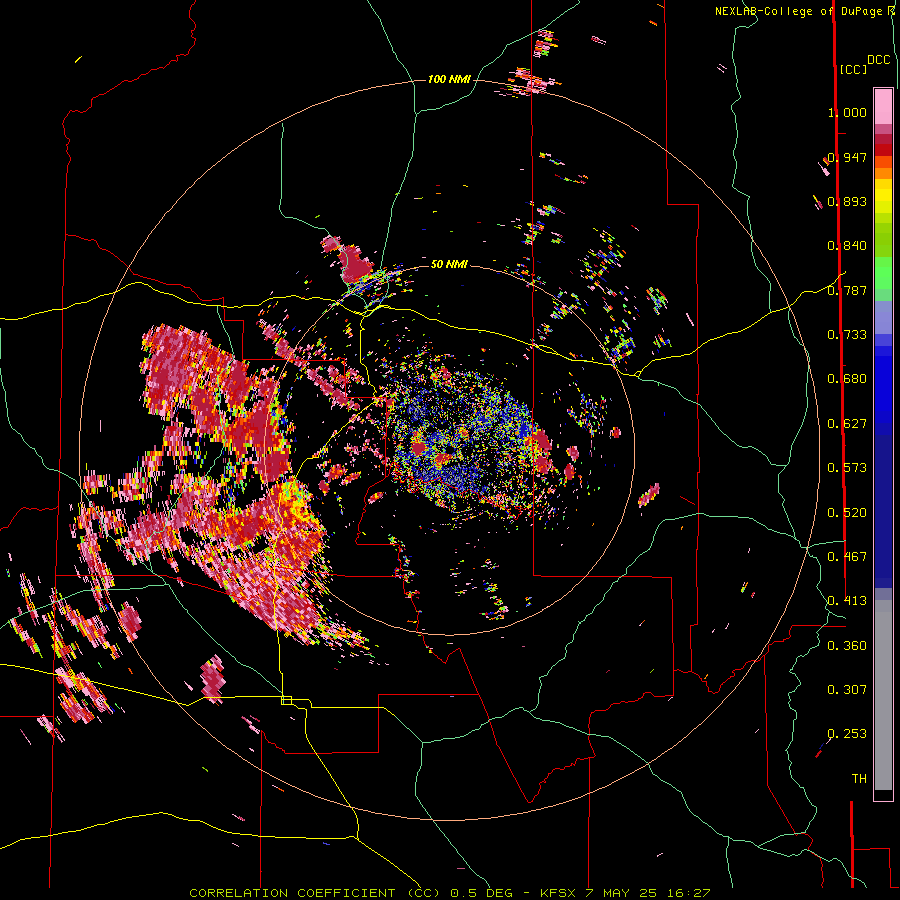
Task: Click the 7 MAY 25 date text
Action: [x=622, y=893]
